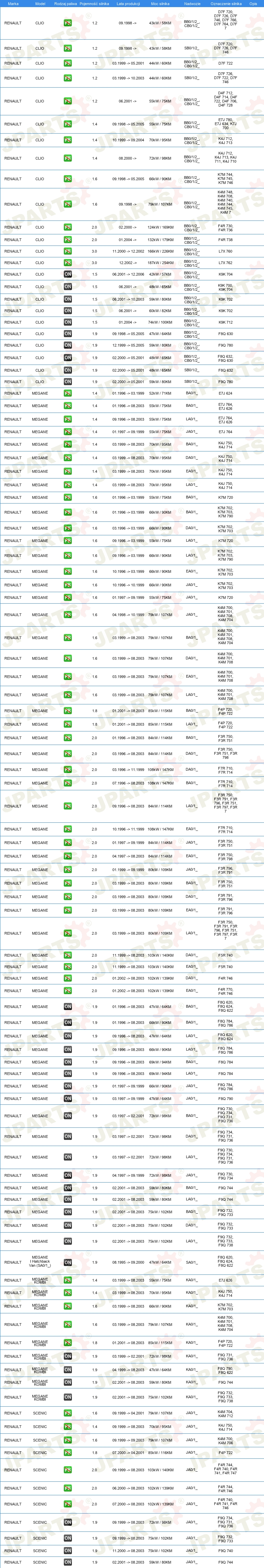
Task: Click petrol icon in Clio L7X 762 row
Action: pyautogui.click(x=68, y=262)
